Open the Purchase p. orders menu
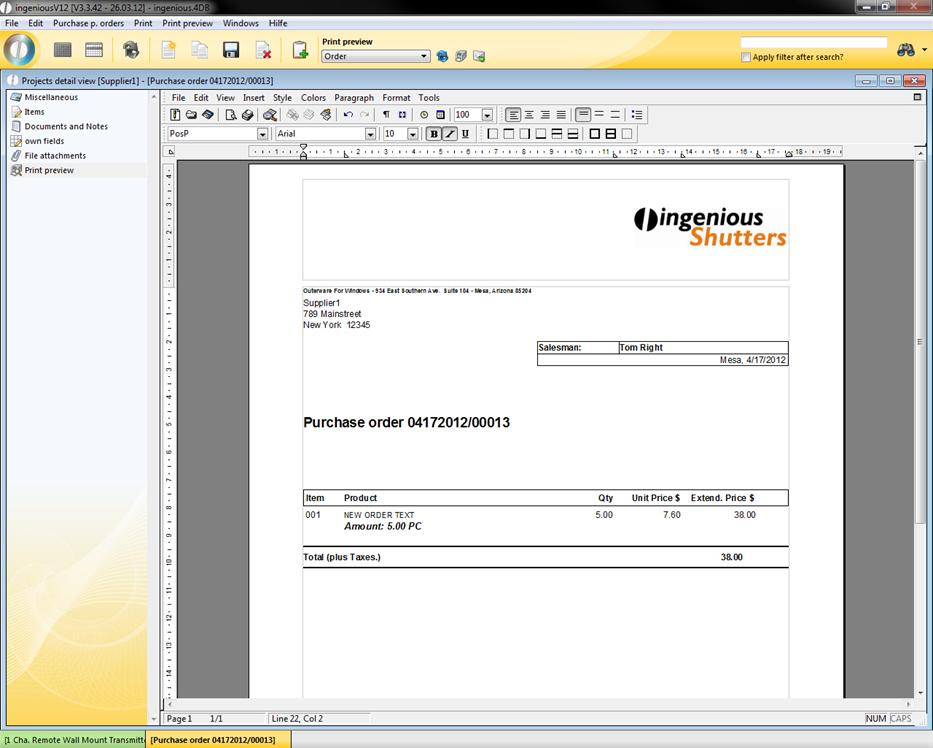 pyautogui.click(x=88, y=23)
